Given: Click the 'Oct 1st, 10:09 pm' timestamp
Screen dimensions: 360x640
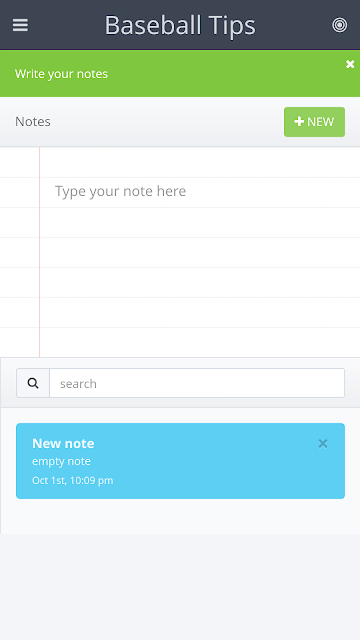Looking at the screenshot, I should point(73,480).
